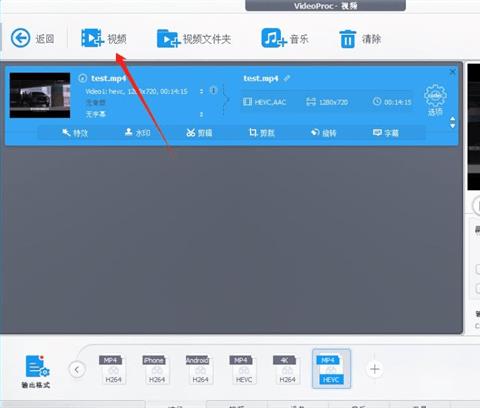Open 旋转 rotate tool
480x408 pixels.
click(x=323, y=133)
